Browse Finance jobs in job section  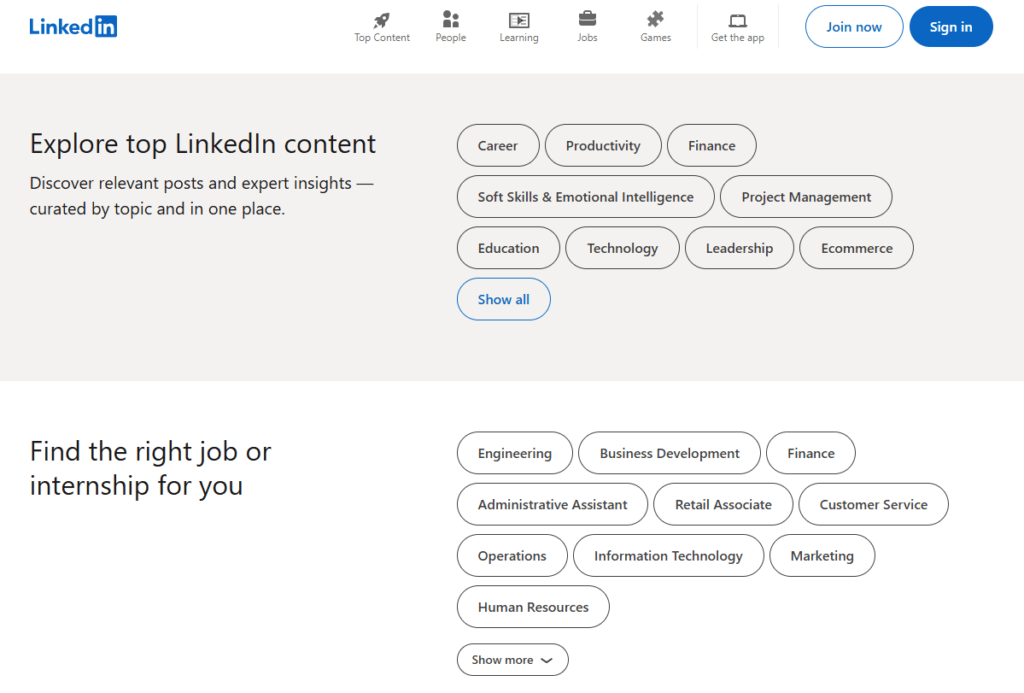(811, 453)
